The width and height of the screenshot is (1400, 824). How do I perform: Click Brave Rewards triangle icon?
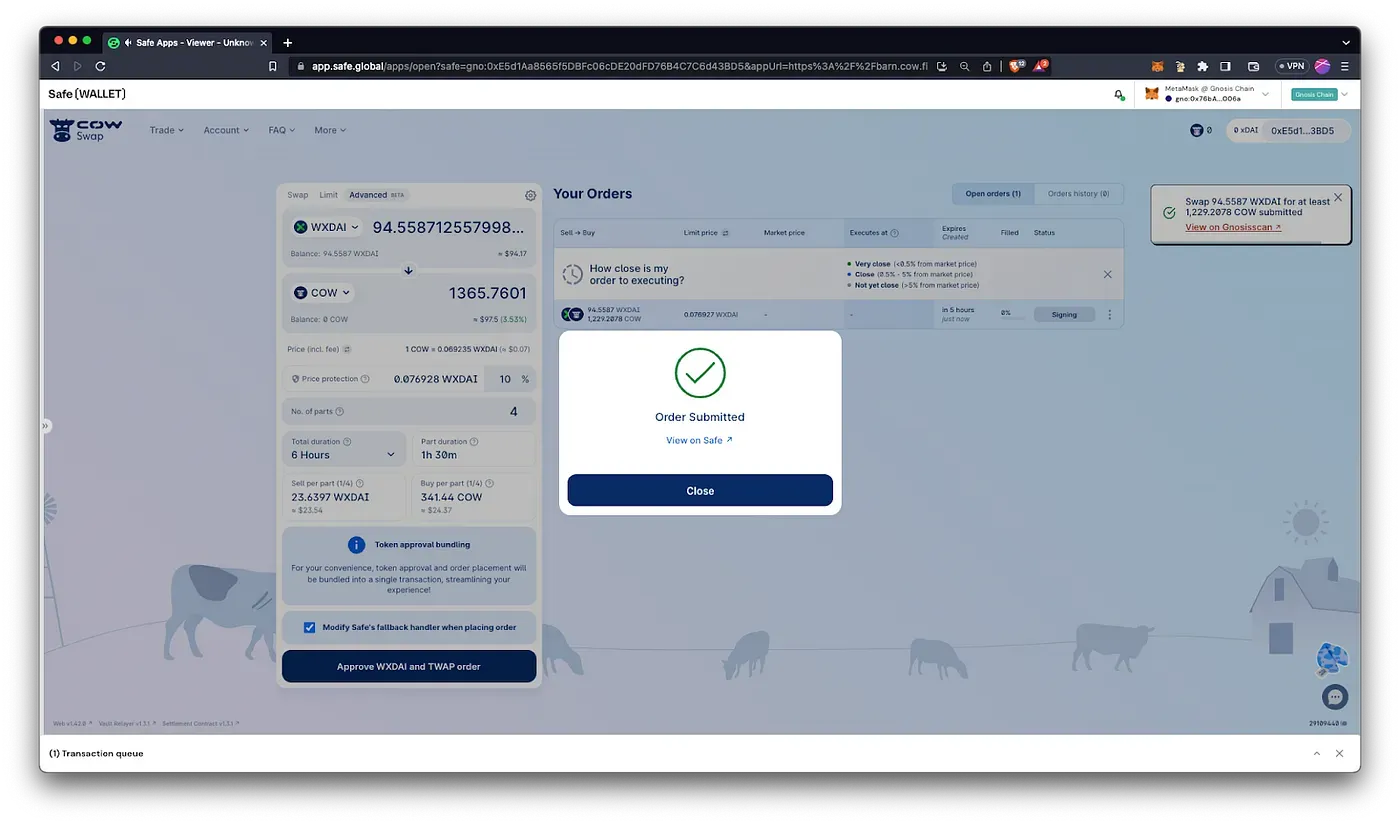coord(1041,66)
